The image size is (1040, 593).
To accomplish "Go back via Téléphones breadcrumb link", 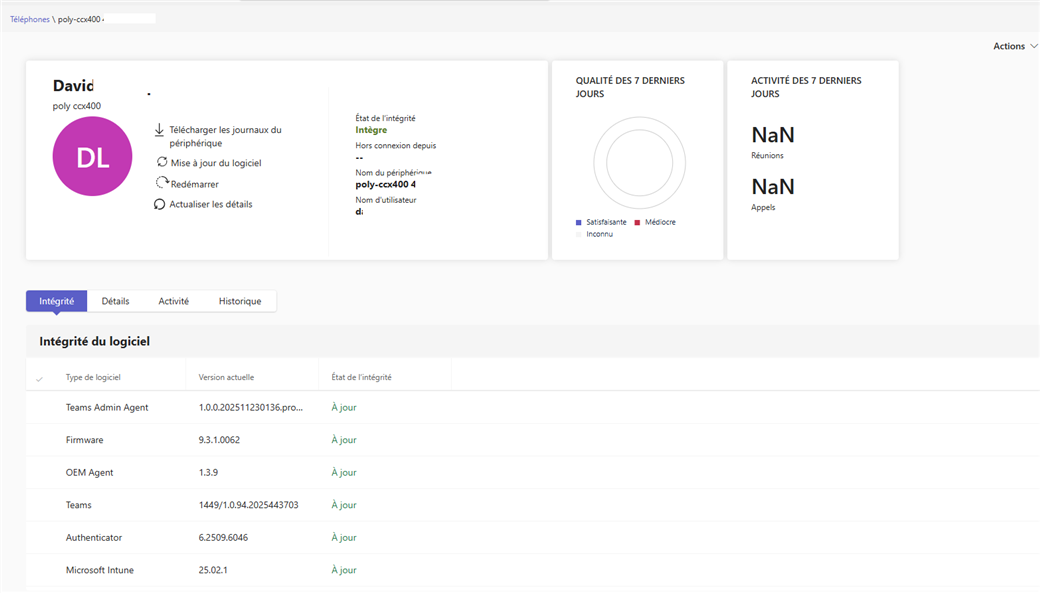I will pyautogui.click(x=30, y=19).
